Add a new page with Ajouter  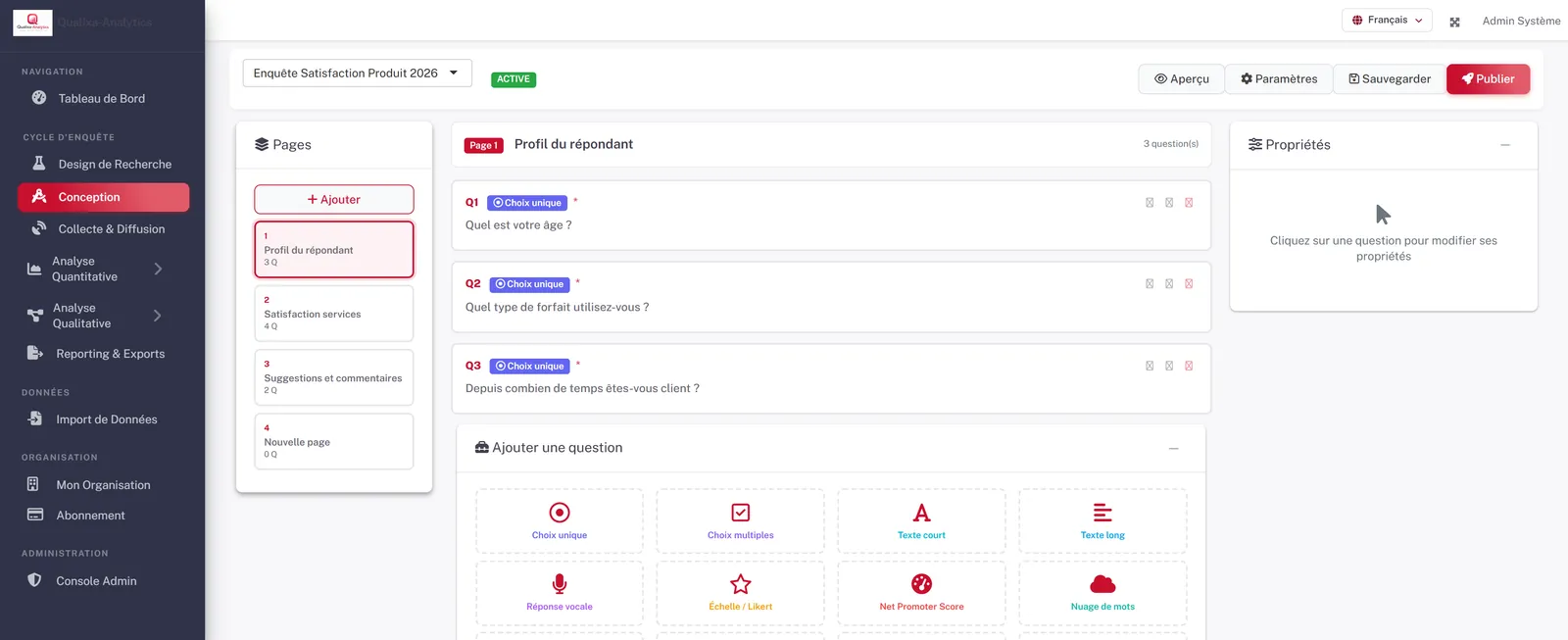[334, 199]
